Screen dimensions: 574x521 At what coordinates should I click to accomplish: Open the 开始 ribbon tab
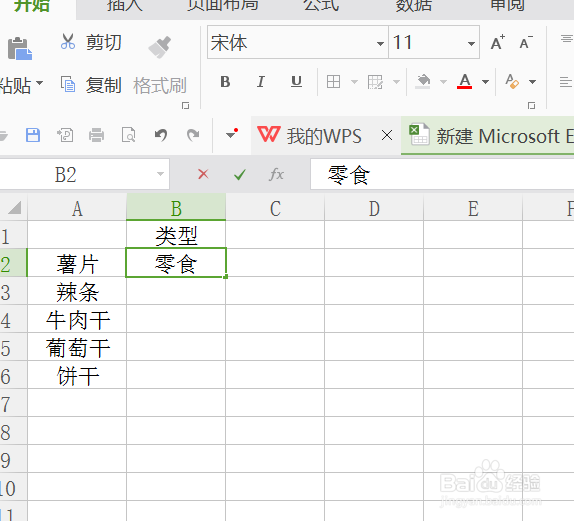(32, 6)
